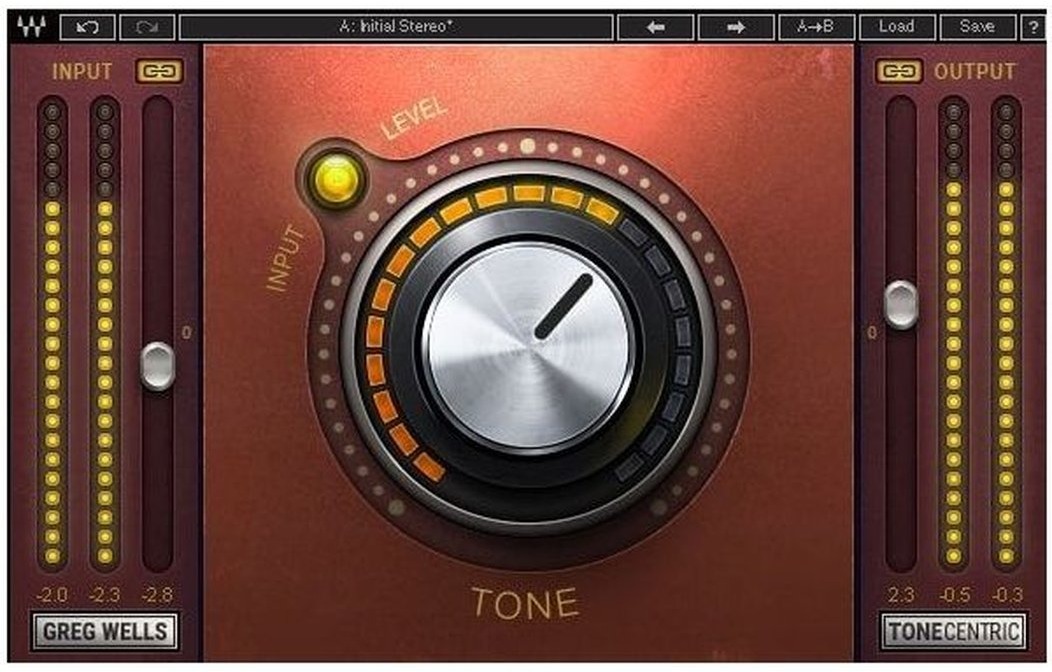1052x672 pixels.
Task: Load the next preset with right arrow
Action: tap(736, 27)
